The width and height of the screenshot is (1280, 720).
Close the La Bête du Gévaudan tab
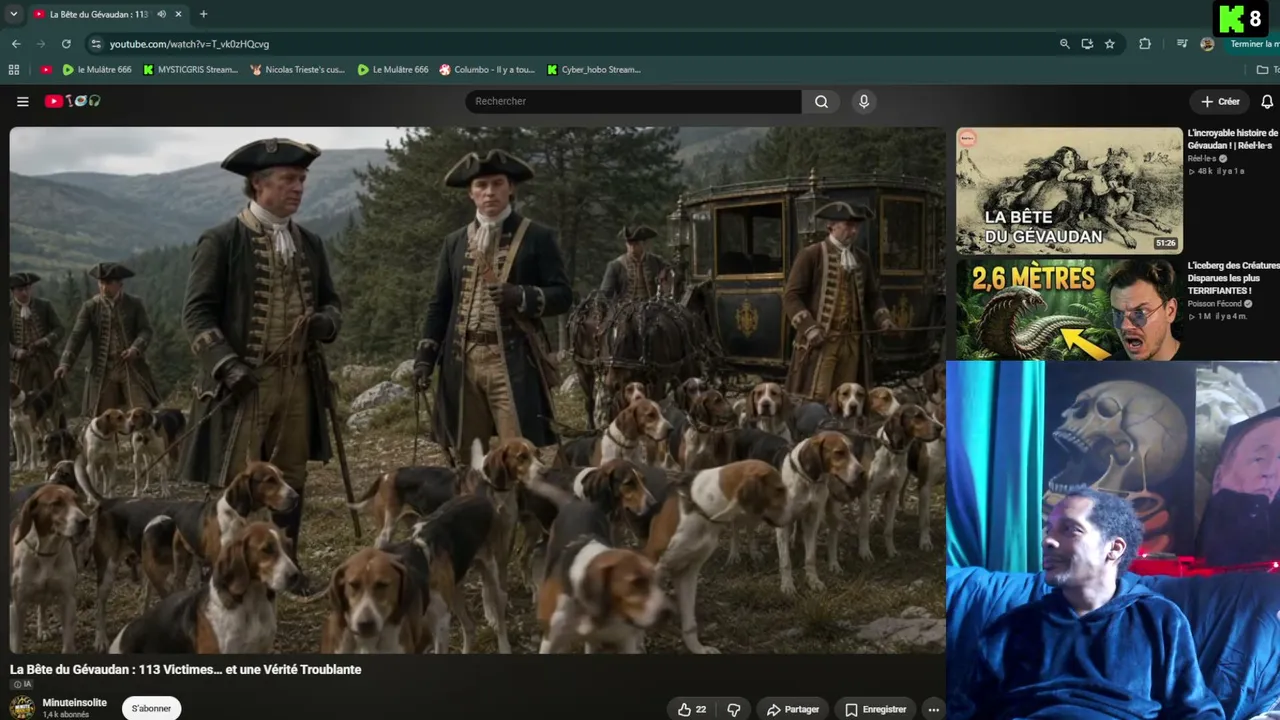179,14
